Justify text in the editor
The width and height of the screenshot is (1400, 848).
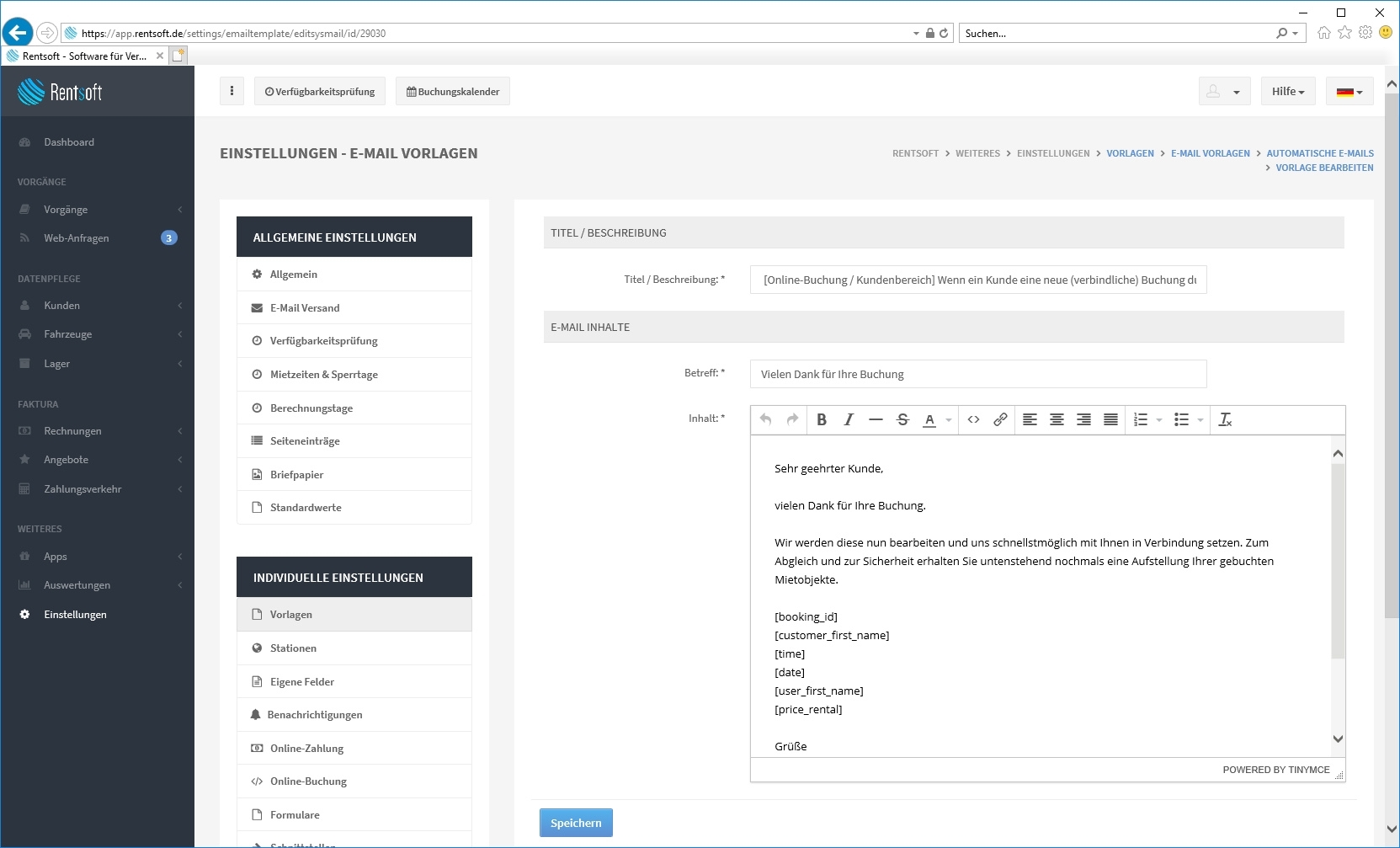1110,419
